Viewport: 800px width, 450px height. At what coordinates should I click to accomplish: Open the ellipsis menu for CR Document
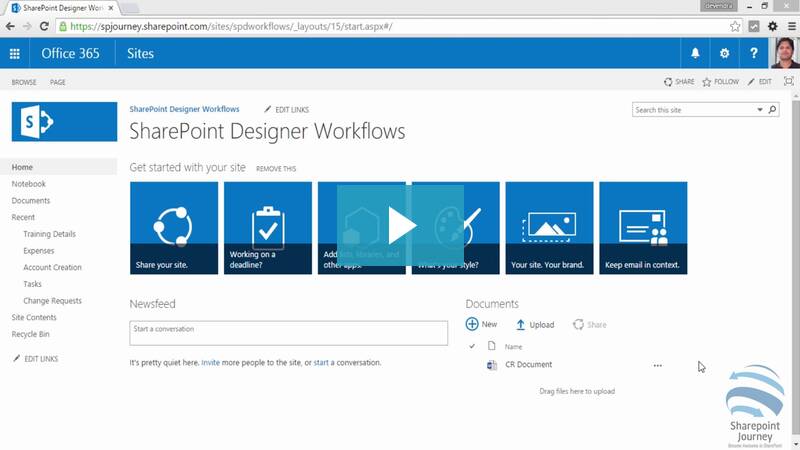tap(658, 365)
